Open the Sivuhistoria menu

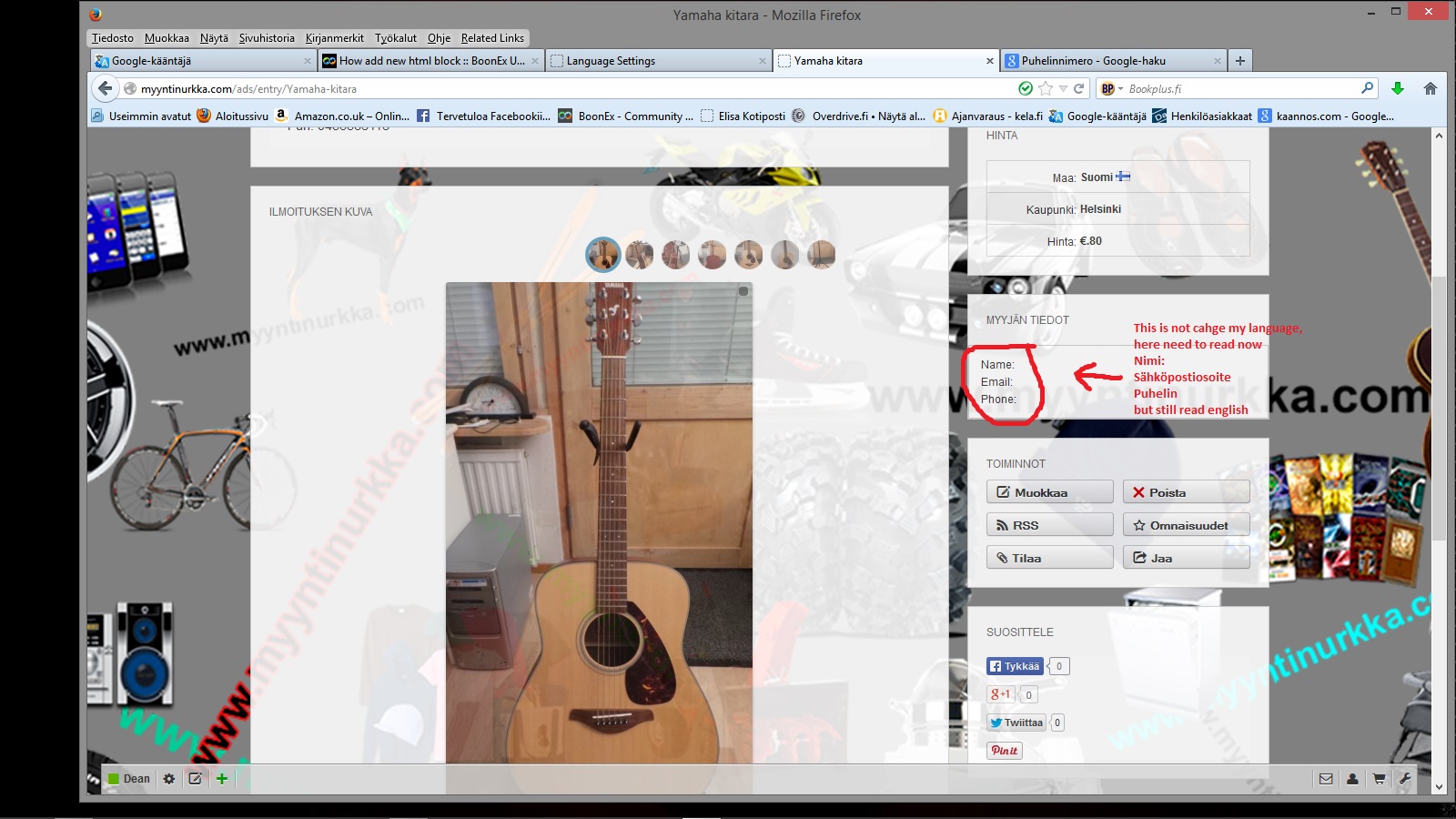tap(267, 38)
